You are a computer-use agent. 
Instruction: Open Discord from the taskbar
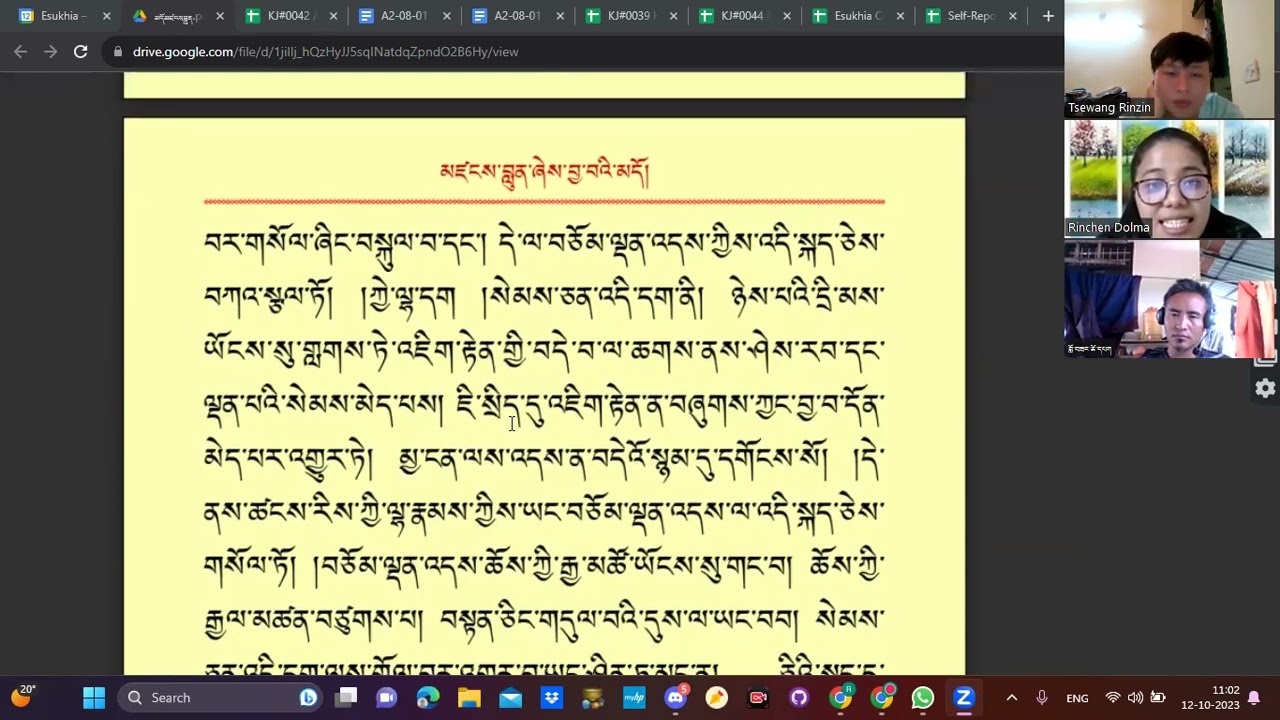click(676, 697)
